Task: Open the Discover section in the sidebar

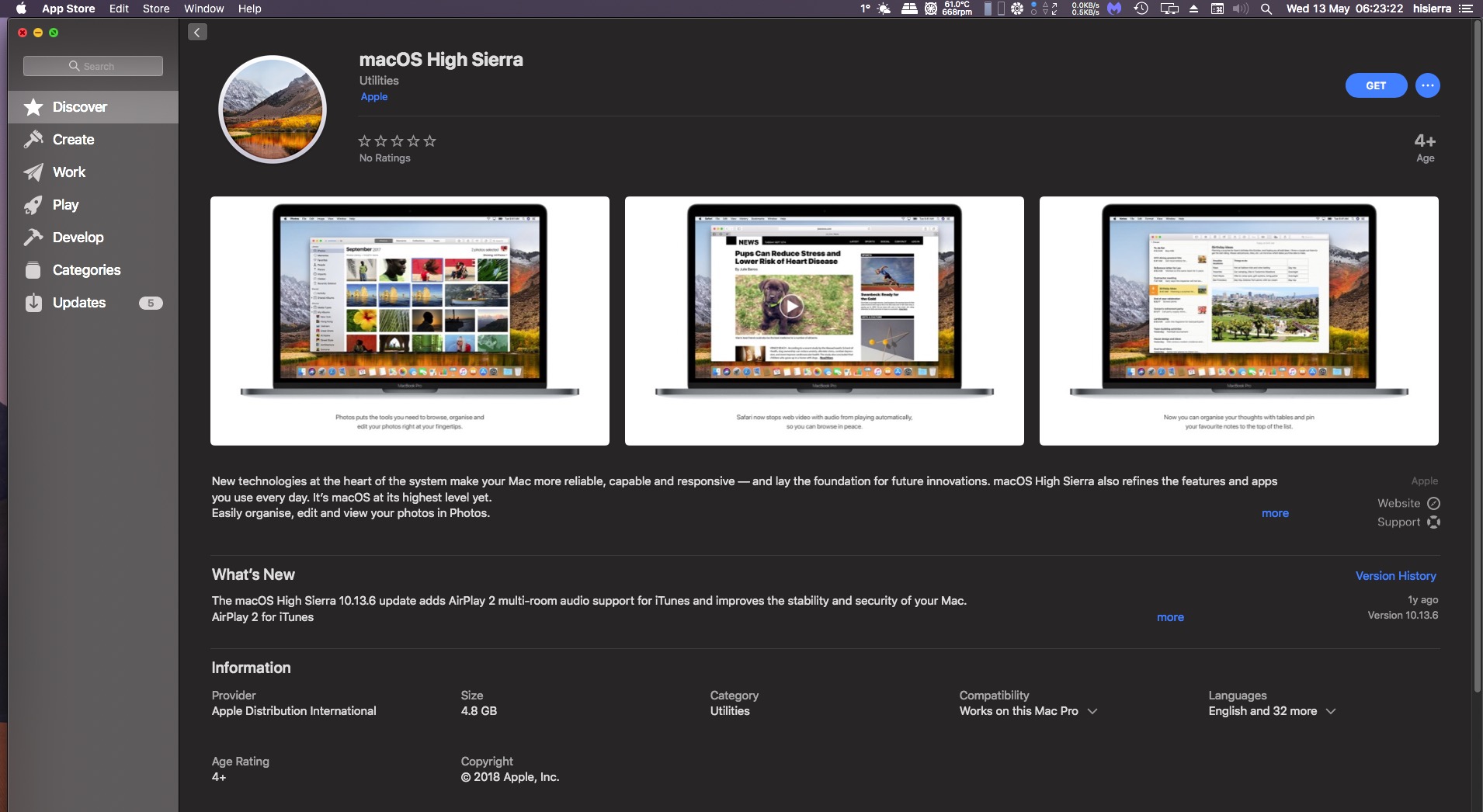Action: pyautogui.click(x=93, y=107)
